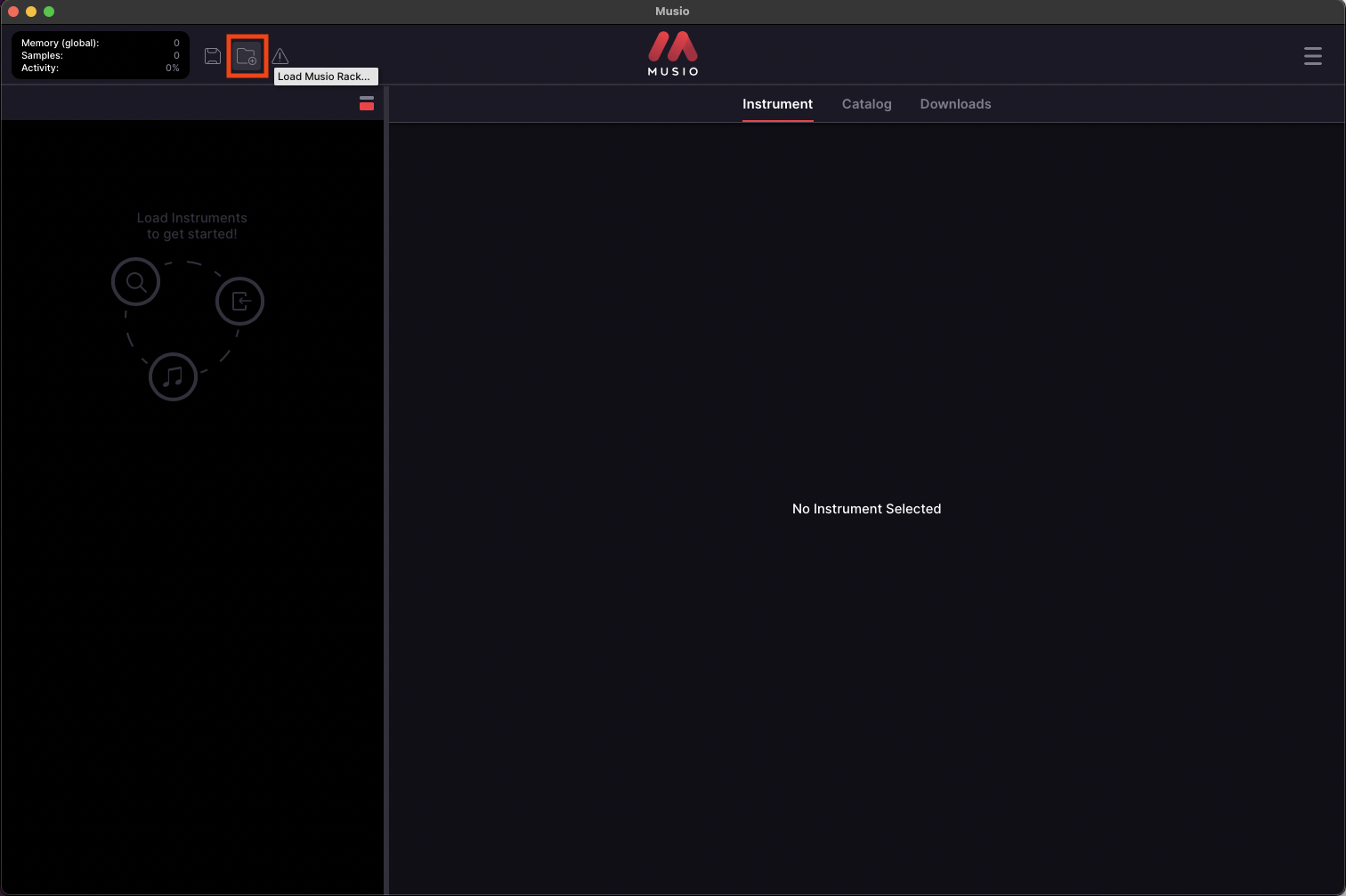Switch to the Instrument tab
The image size is (1346, 896).
778,104
